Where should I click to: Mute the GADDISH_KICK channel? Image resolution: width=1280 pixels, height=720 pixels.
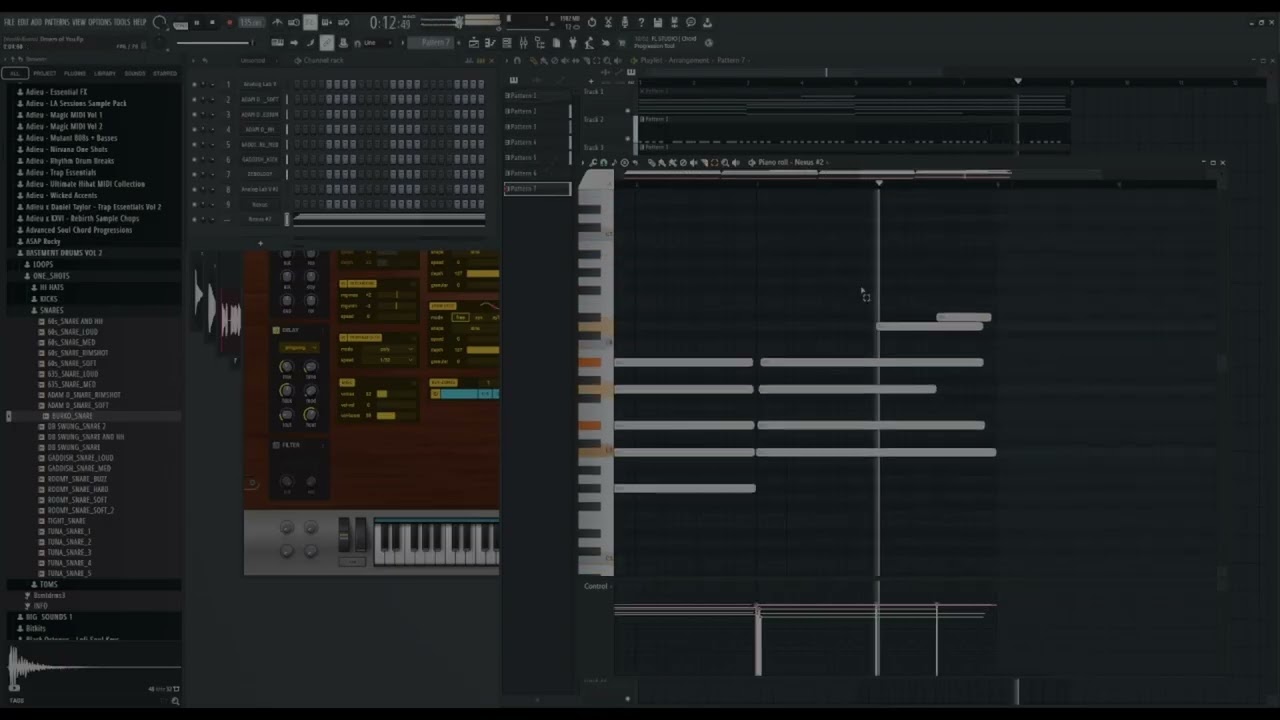click(194, 159)
